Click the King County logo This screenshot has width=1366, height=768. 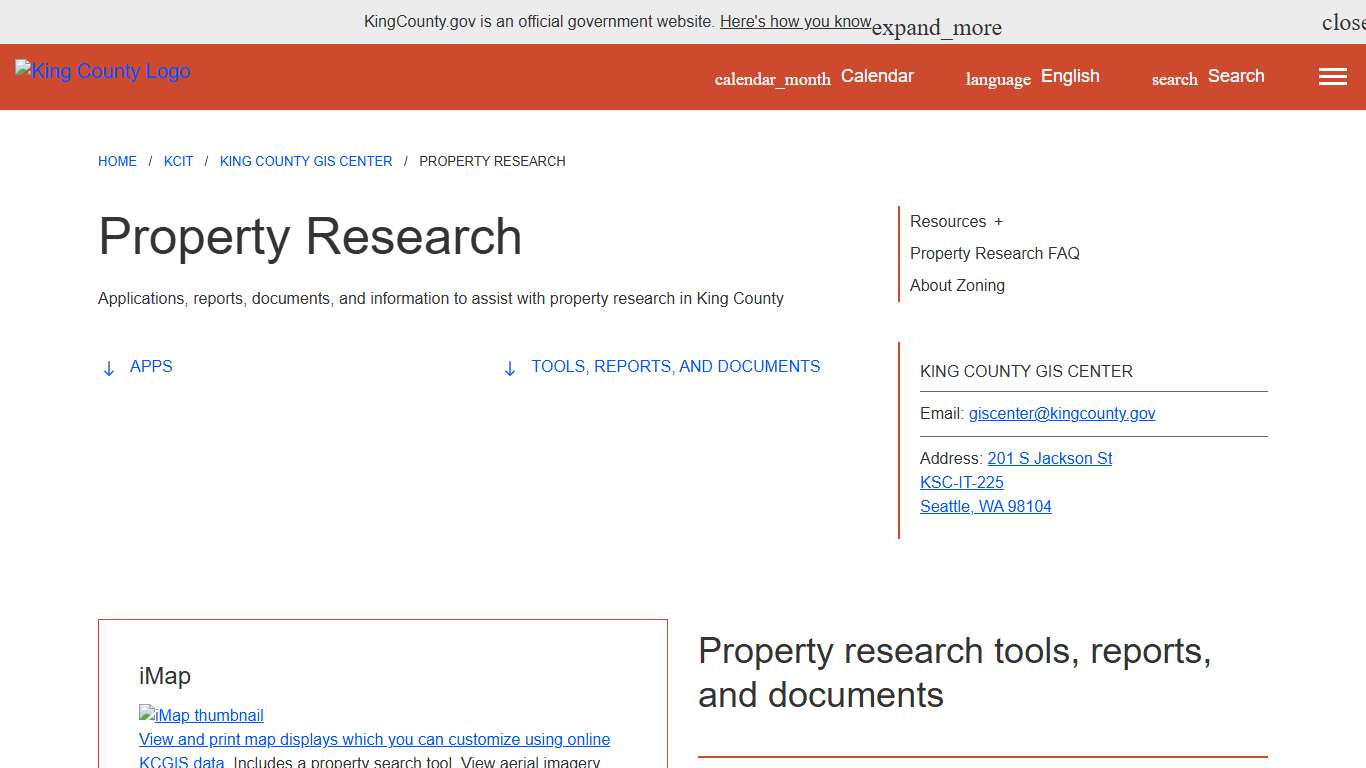[101, 70]
